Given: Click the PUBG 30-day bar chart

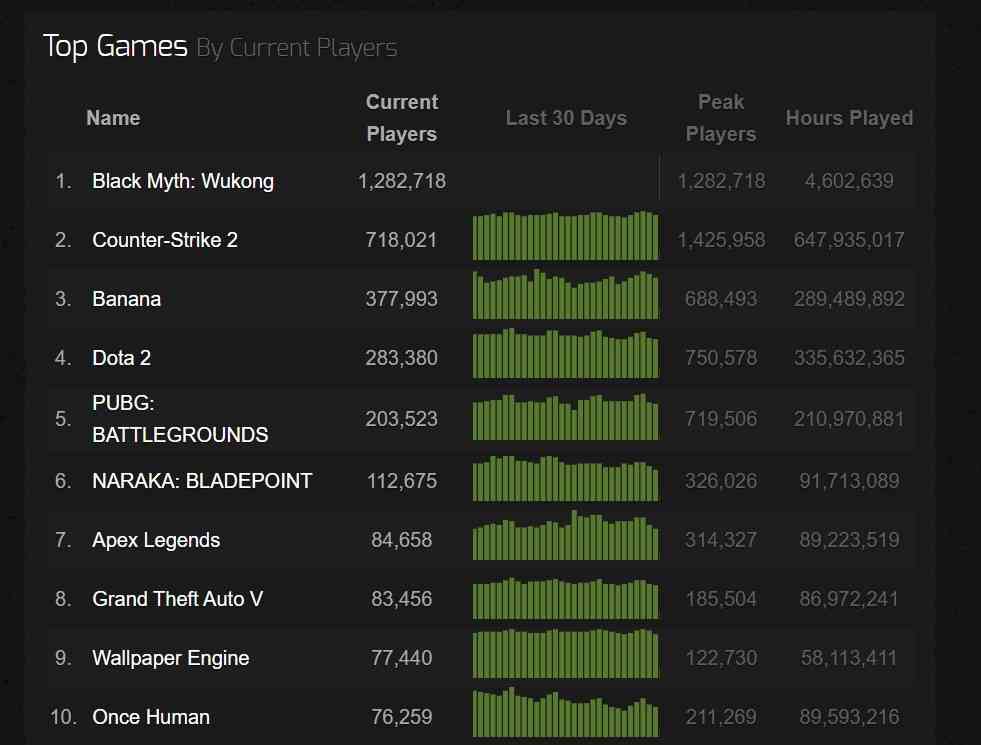Looking at the screenshot, I should click(565, 417).
